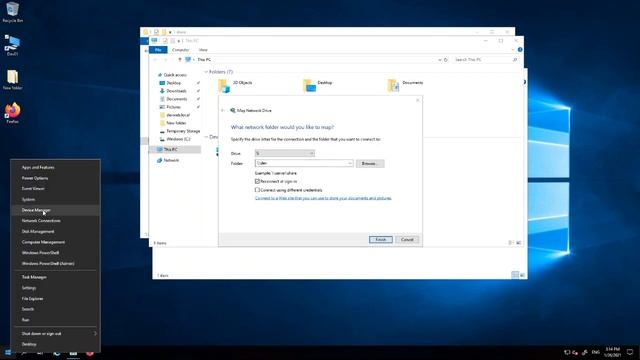The width and height of the screenshot is (640, 360).
Task: Open the Connect to a Web site link
Action: point(323,198)
